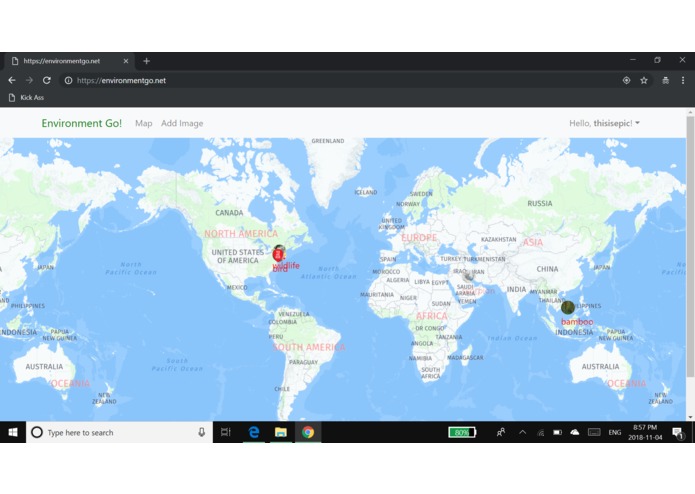The width and height of the screenshot is (695, 494).
Task: Go back with the browser back arrow
Action: pos(12,80)
